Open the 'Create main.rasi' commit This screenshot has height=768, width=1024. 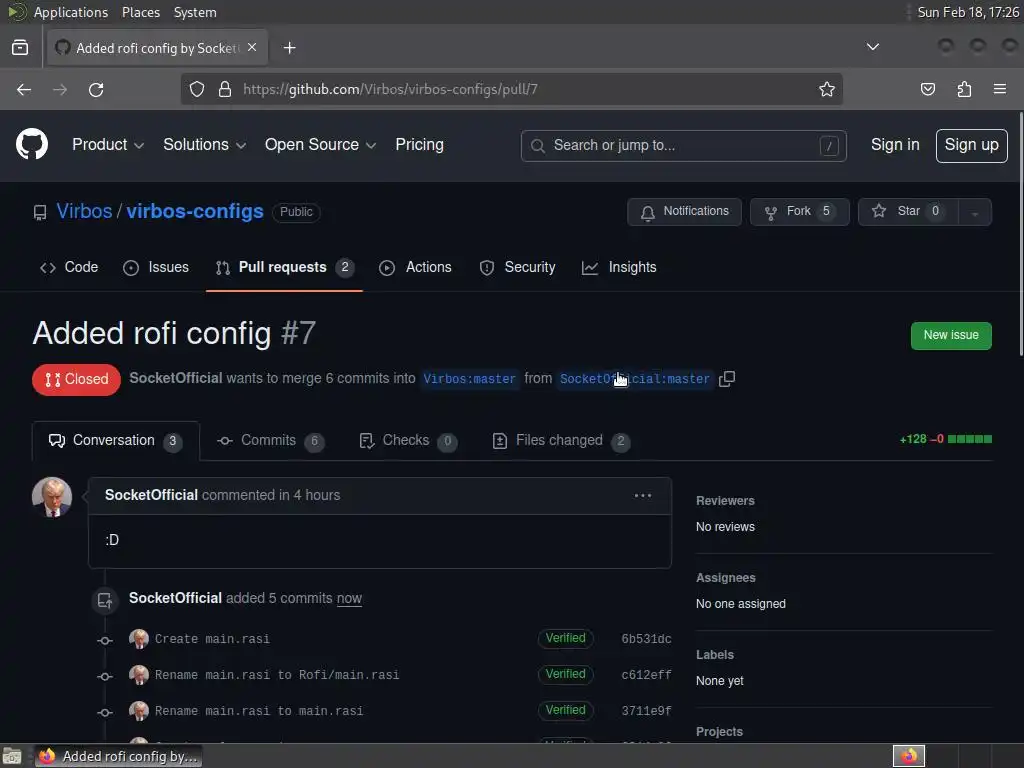pyautogui.click(x=212, y=639)
